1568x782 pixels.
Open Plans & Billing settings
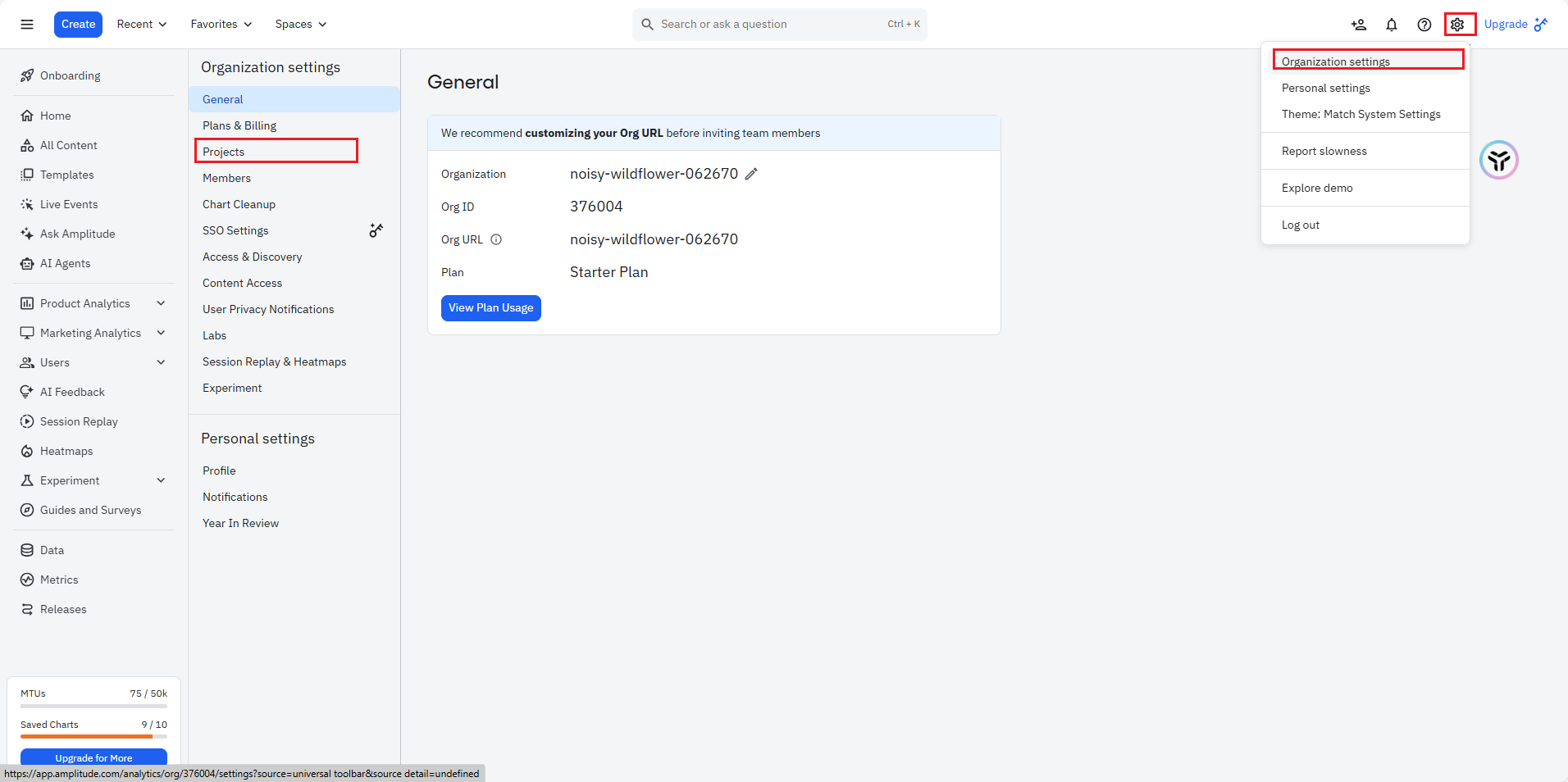(294, 125)
